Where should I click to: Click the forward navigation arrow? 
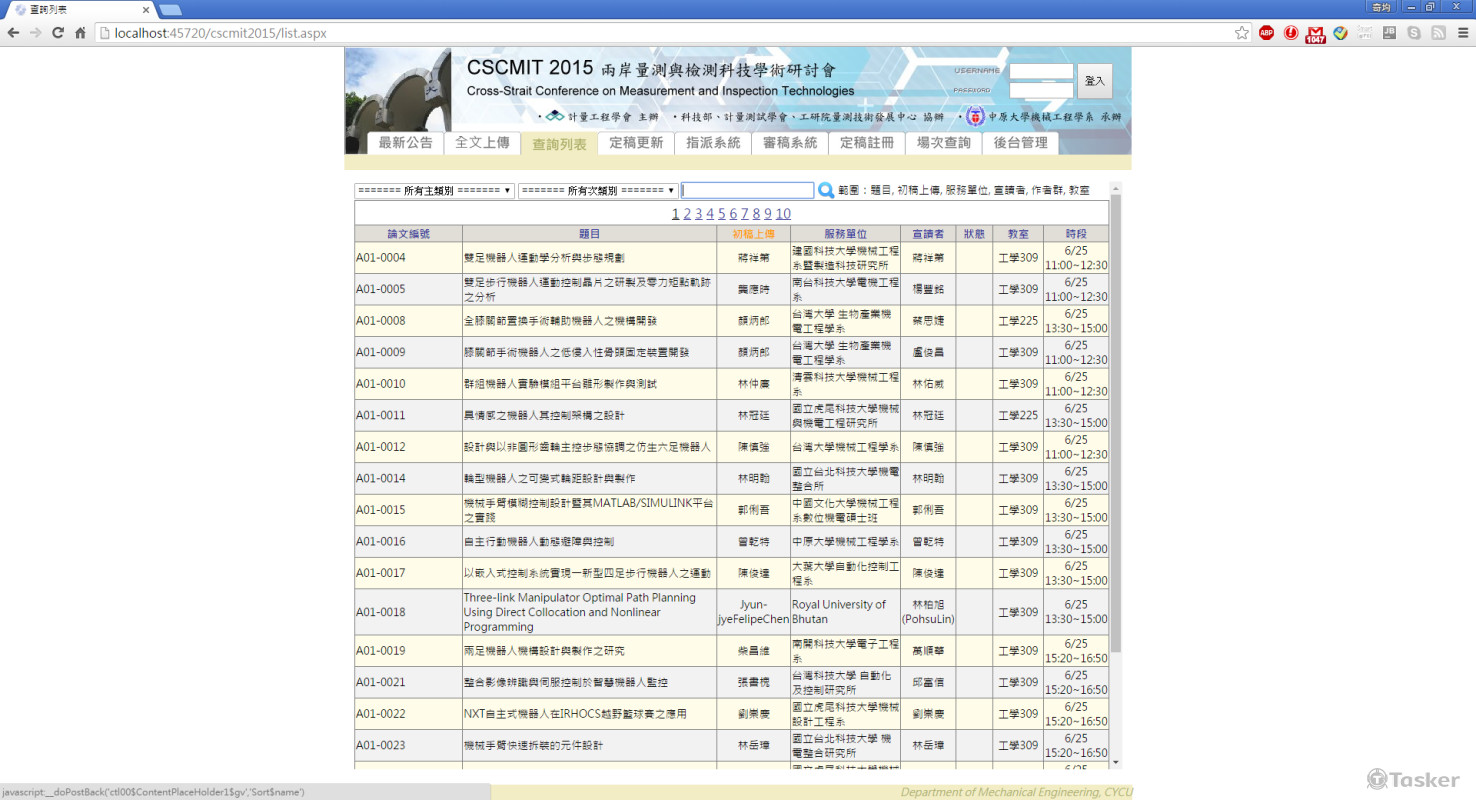35,32
